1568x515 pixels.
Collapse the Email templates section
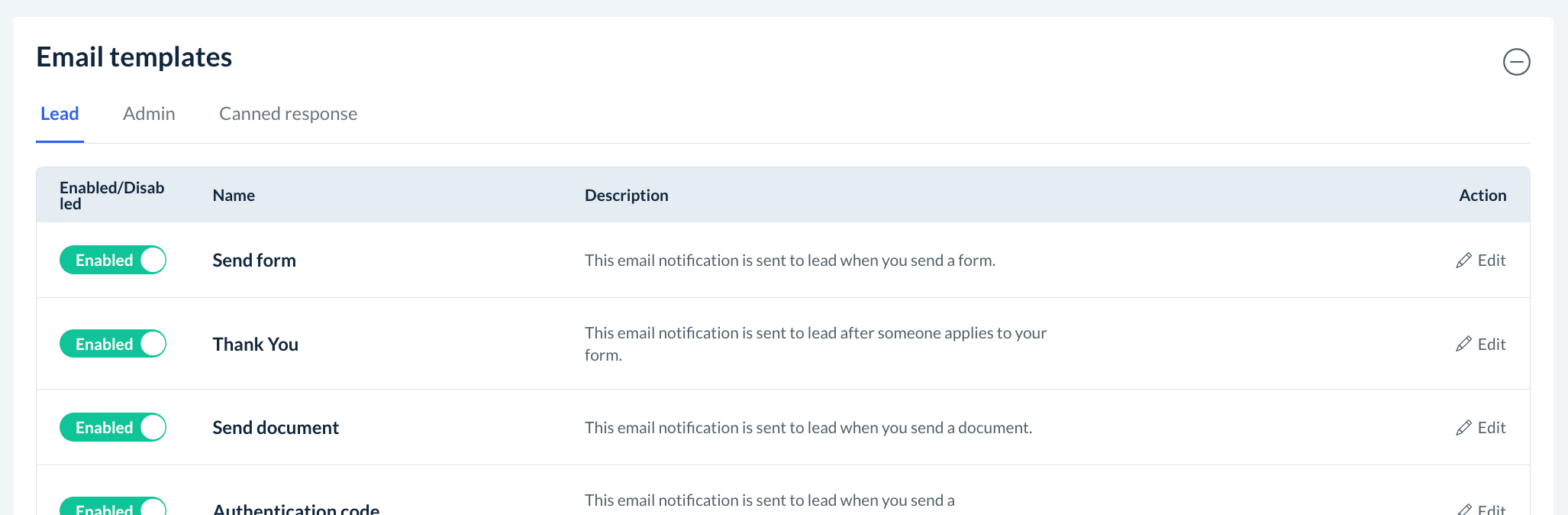click(1516, 62)
